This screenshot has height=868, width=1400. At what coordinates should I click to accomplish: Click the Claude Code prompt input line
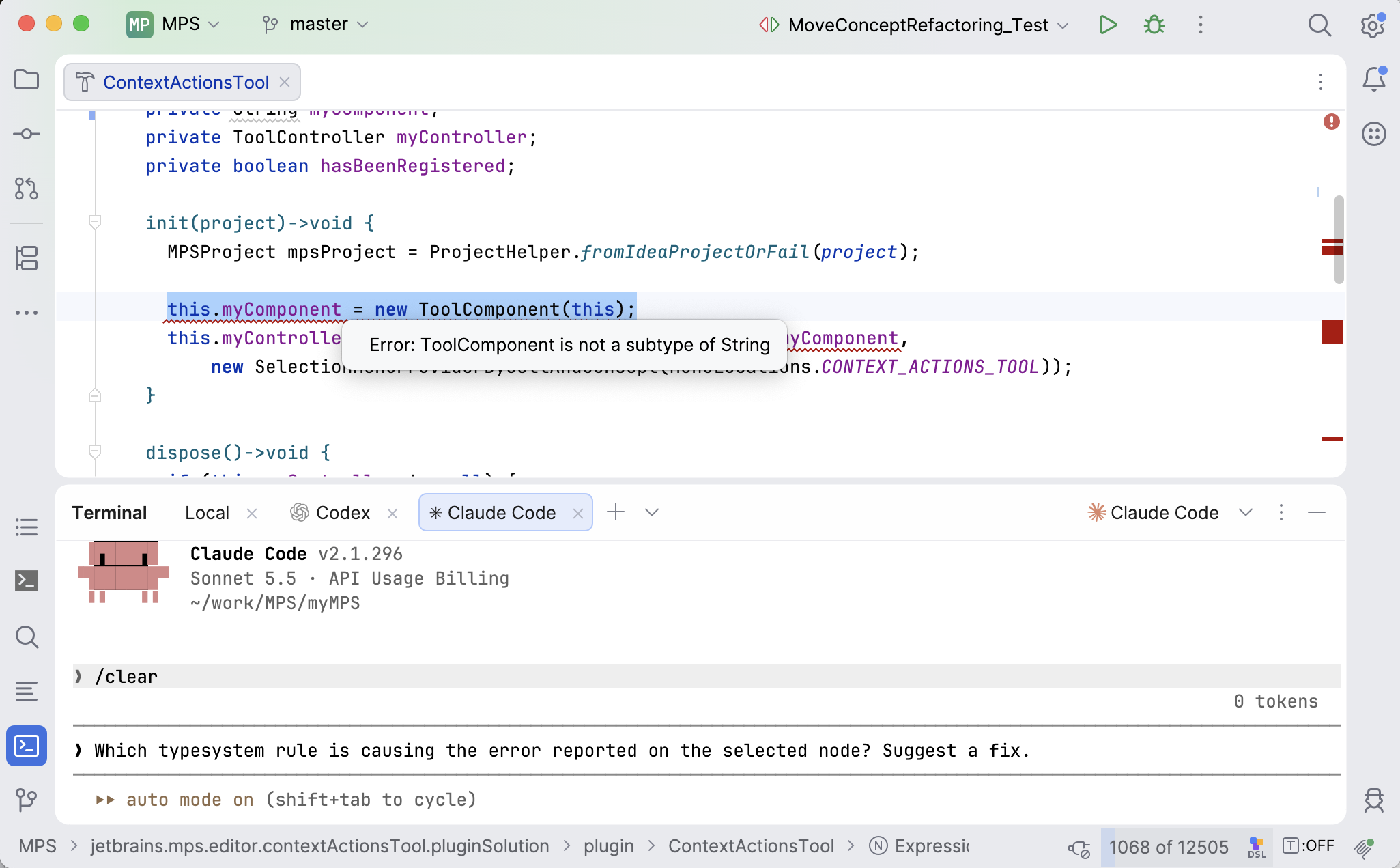706,751
